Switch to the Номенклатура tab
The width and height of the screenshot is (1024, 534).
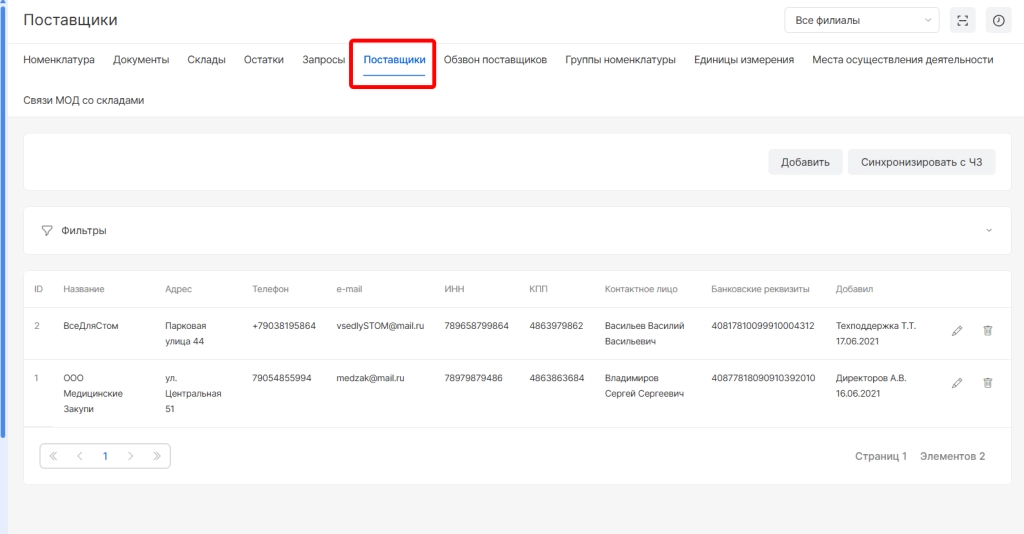(x=59, y=60)
